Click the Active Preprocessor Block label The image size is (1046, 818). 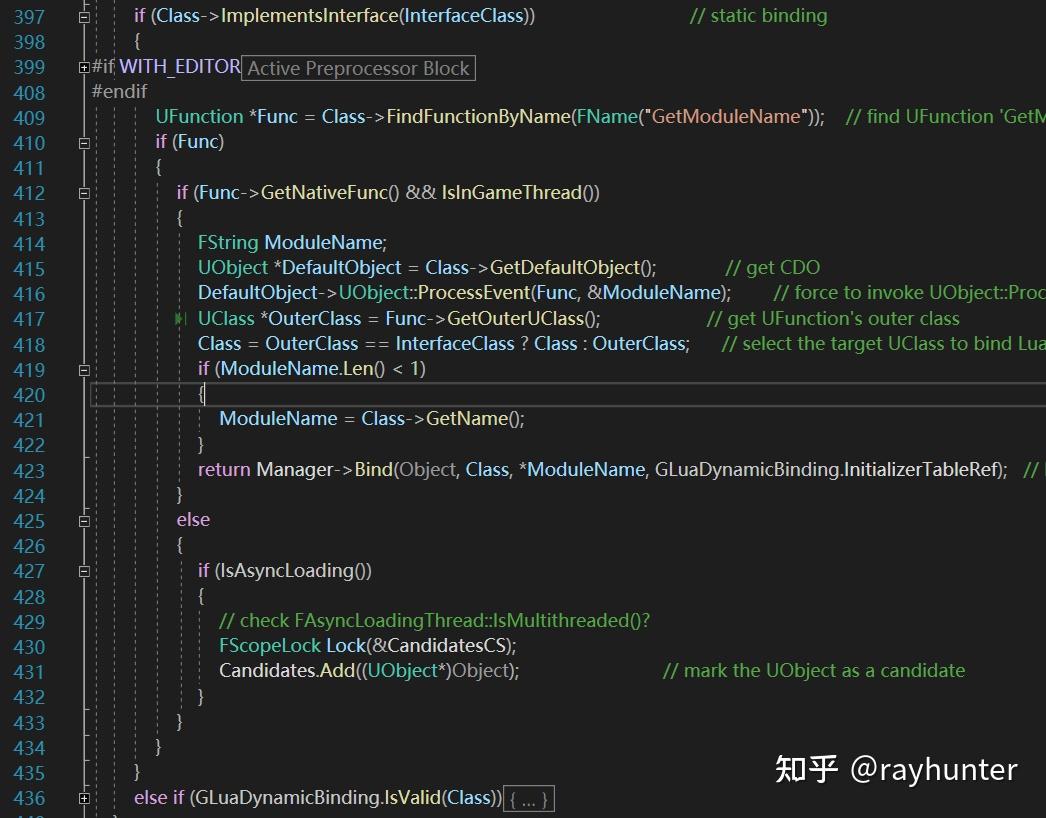point(357,68)
